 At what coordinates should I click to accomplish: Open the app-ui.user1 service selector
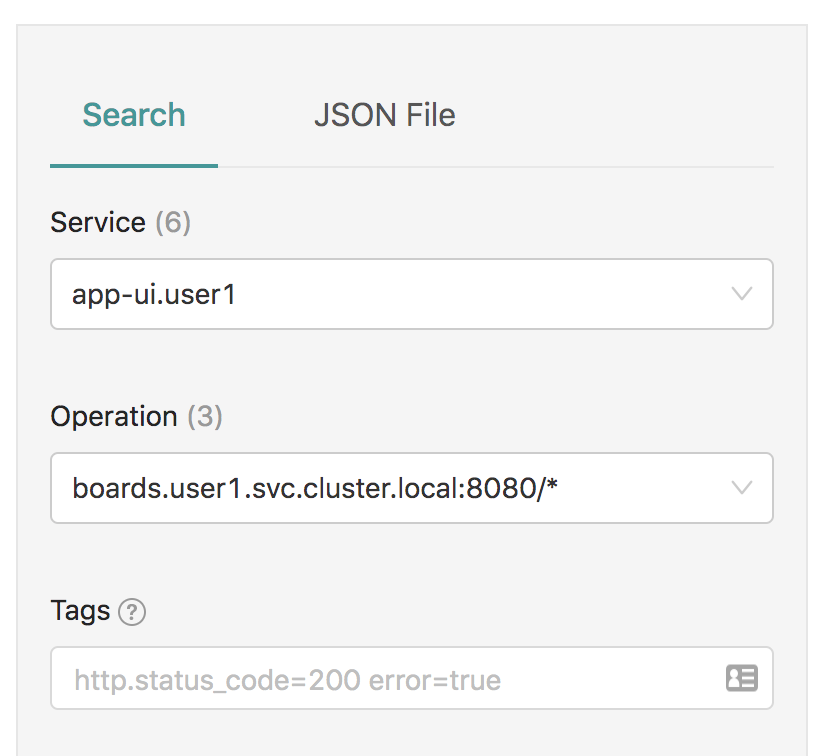point(411,294)
